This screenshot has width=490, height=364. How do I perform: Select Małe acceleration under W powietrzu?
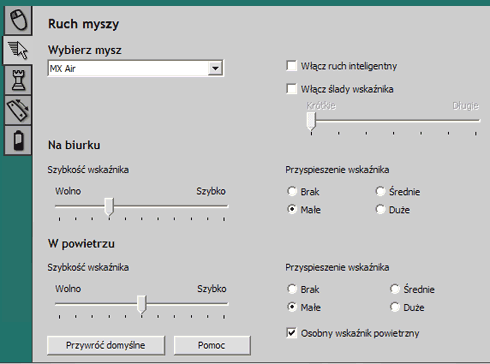point(292,307)
